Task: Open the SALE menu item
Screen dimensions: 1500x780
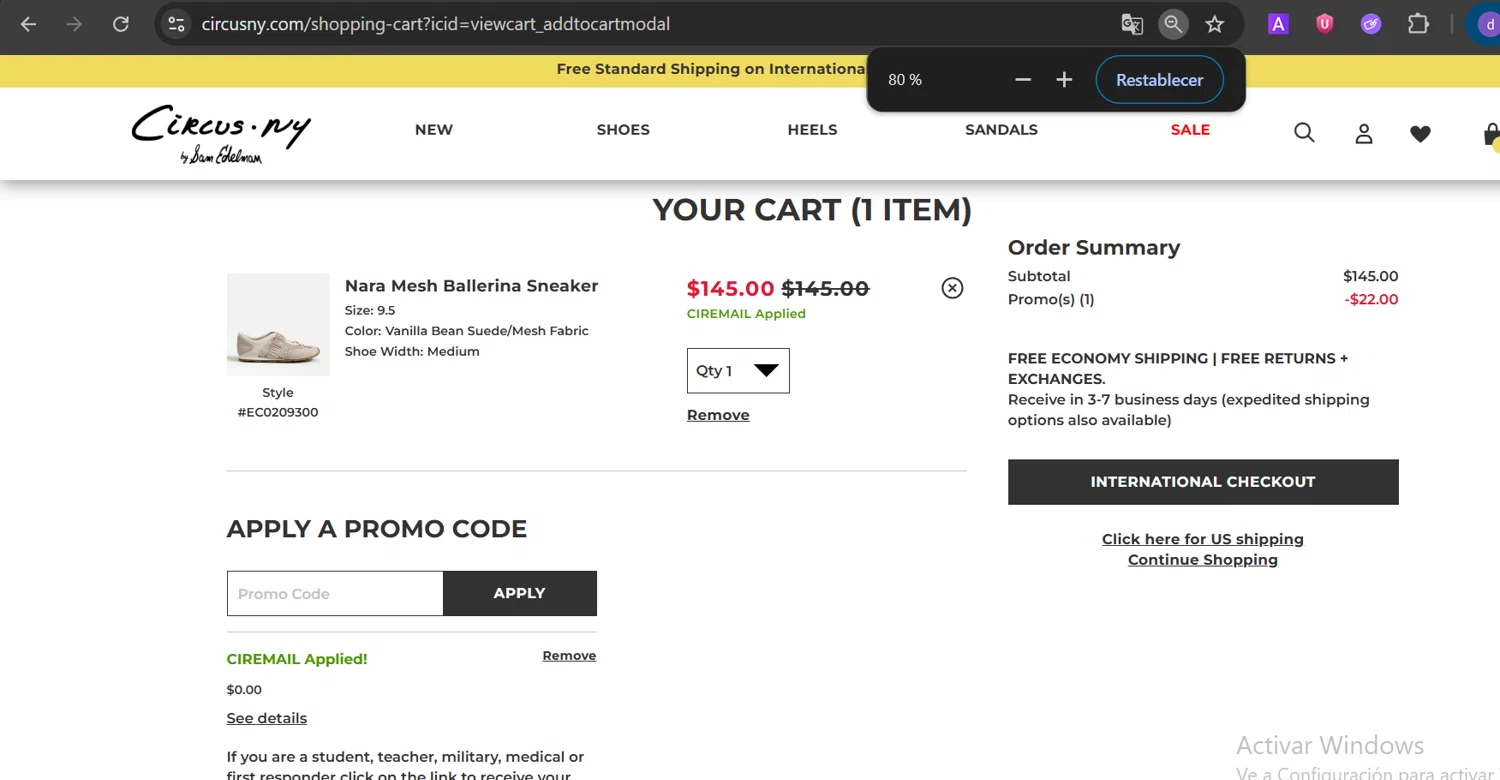Action: (1190, 130)
